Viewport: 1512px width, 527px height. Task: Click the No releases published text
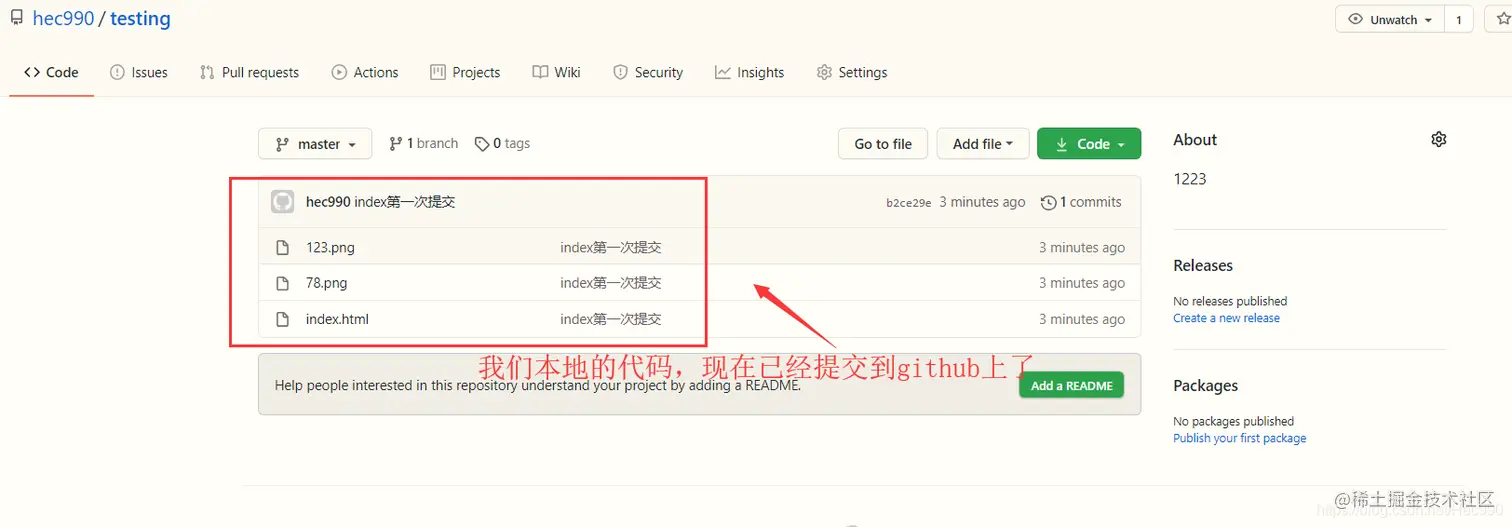pos(1230,301)
